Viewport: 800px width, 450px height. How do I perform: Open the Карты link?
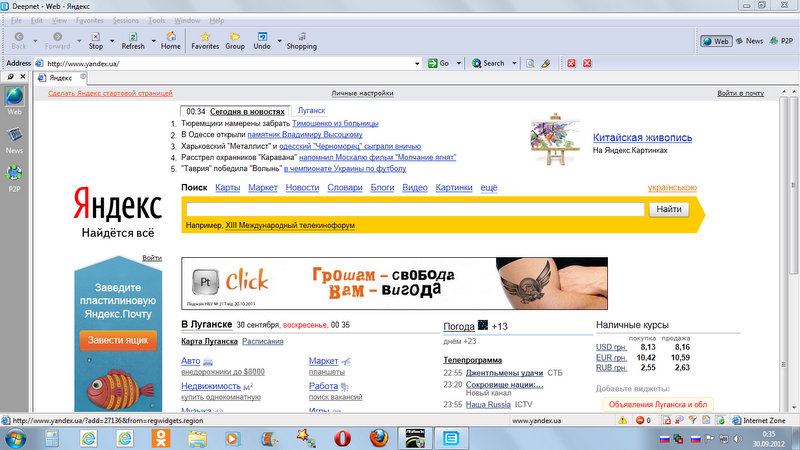228,188
